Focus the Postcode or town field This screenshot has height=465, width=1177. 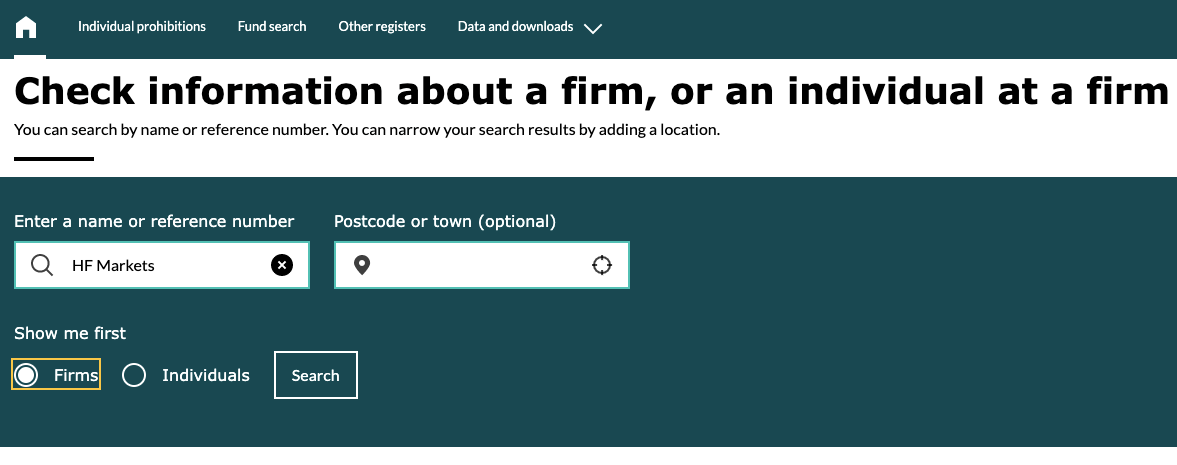tap(482, 265)
